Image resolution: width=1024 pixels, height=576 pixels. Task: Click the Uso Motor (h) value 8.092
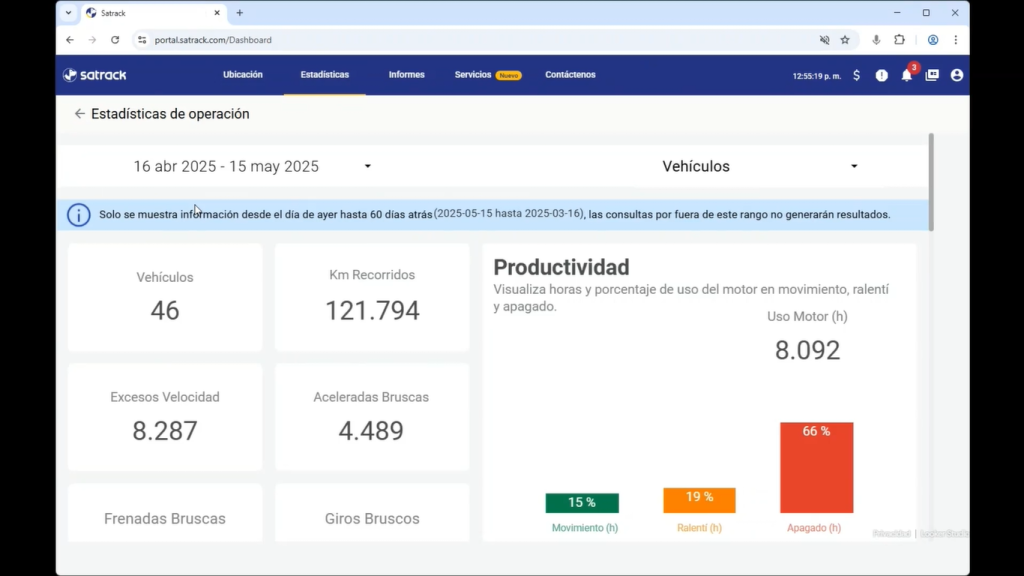click(x=807, y=350)
